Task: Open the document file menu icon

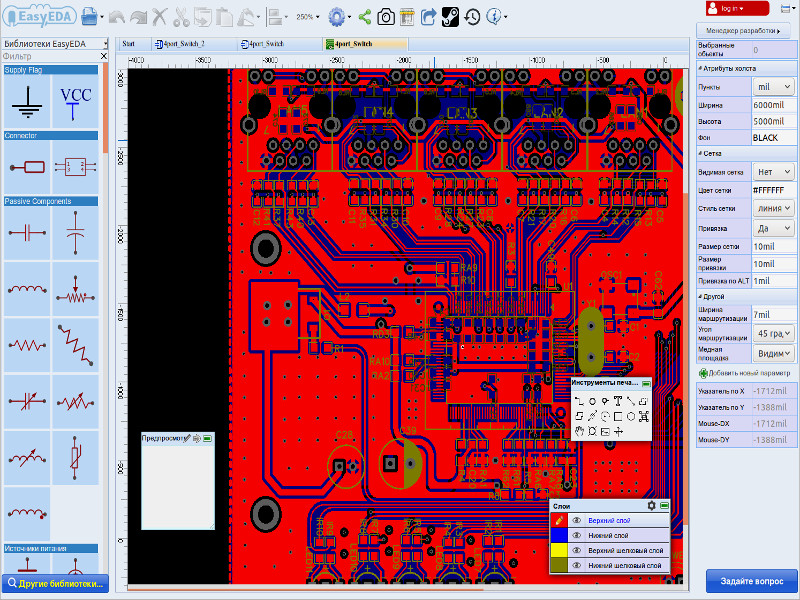Action: point(90,16)
